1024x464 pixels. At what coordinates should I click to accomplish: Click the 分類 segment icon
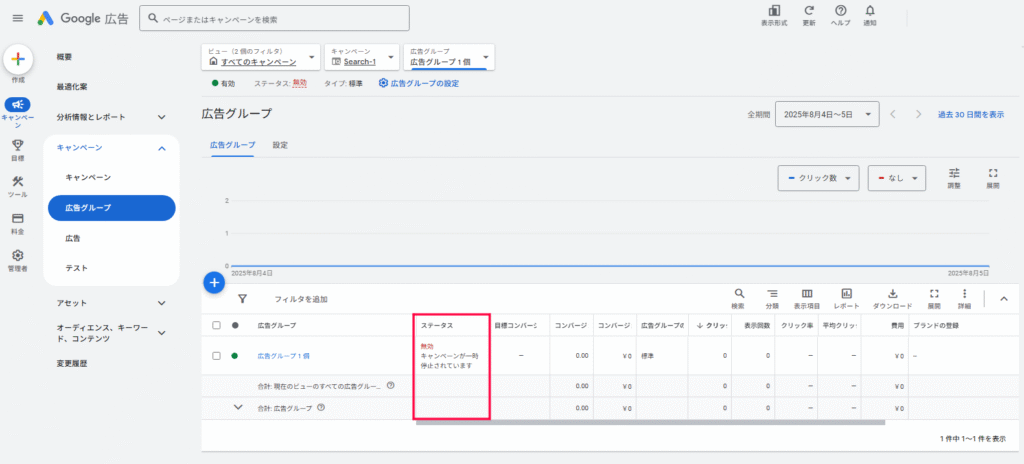(x=773, y=293)
